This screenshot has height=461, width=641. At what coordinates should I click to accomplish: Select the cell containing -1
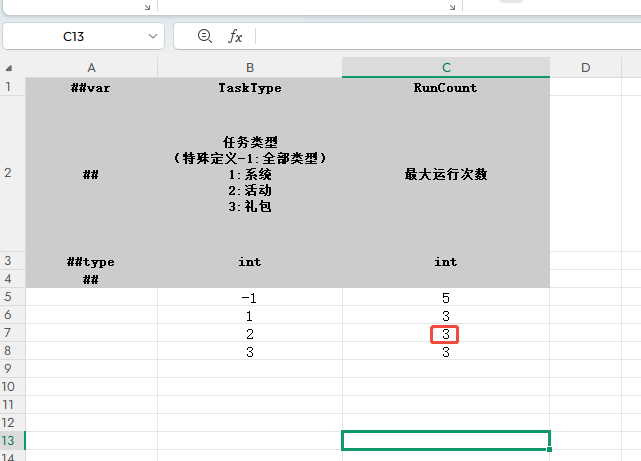[249, 297]
